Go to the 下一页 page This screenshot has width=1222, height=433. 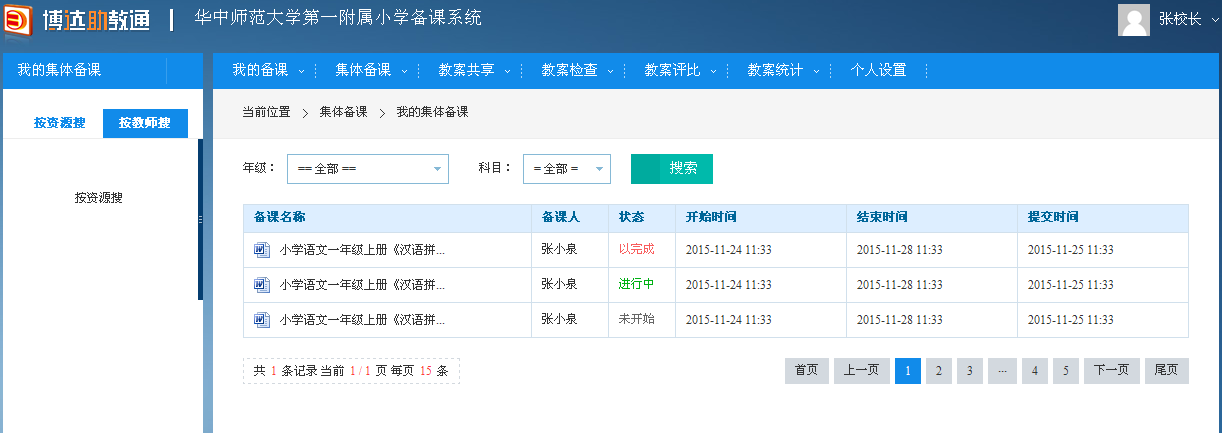click(1111, 371)
